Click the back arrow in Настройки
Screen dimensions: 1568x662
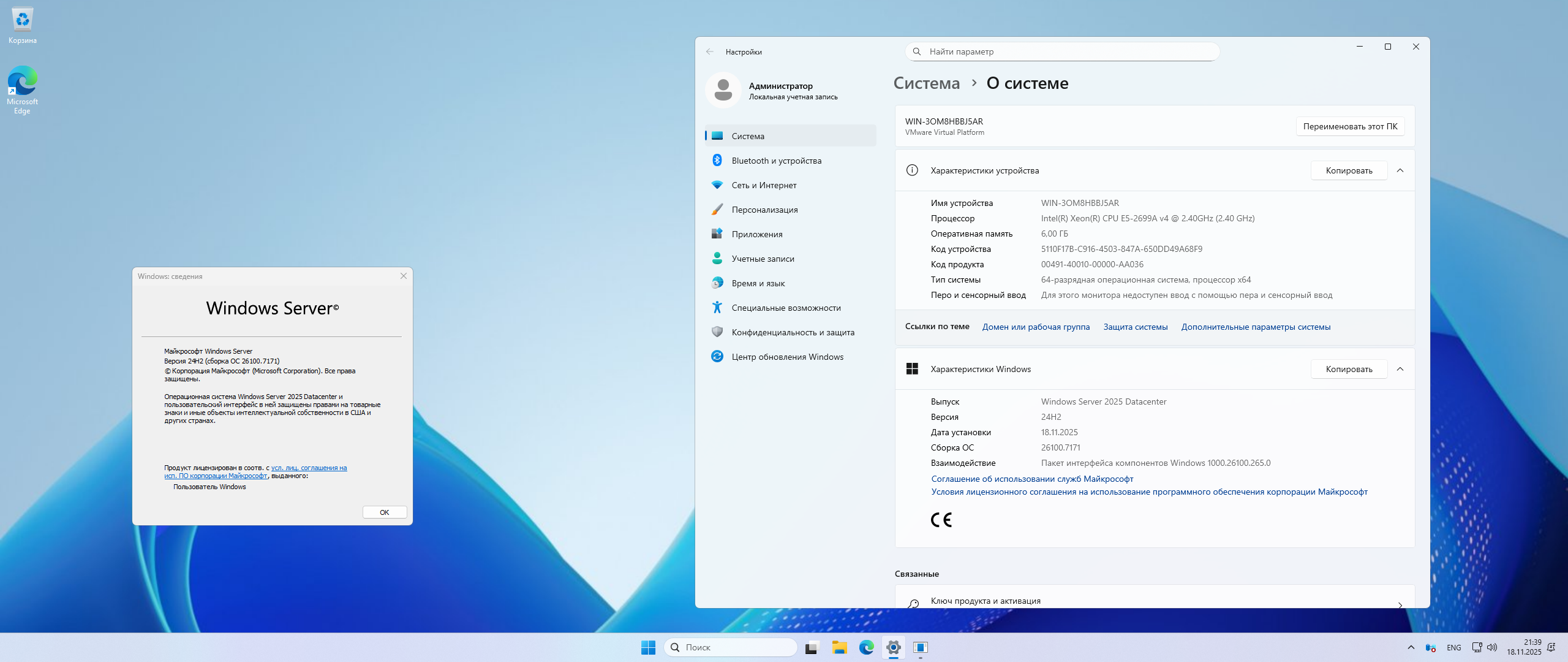click(x=710, y=52)
